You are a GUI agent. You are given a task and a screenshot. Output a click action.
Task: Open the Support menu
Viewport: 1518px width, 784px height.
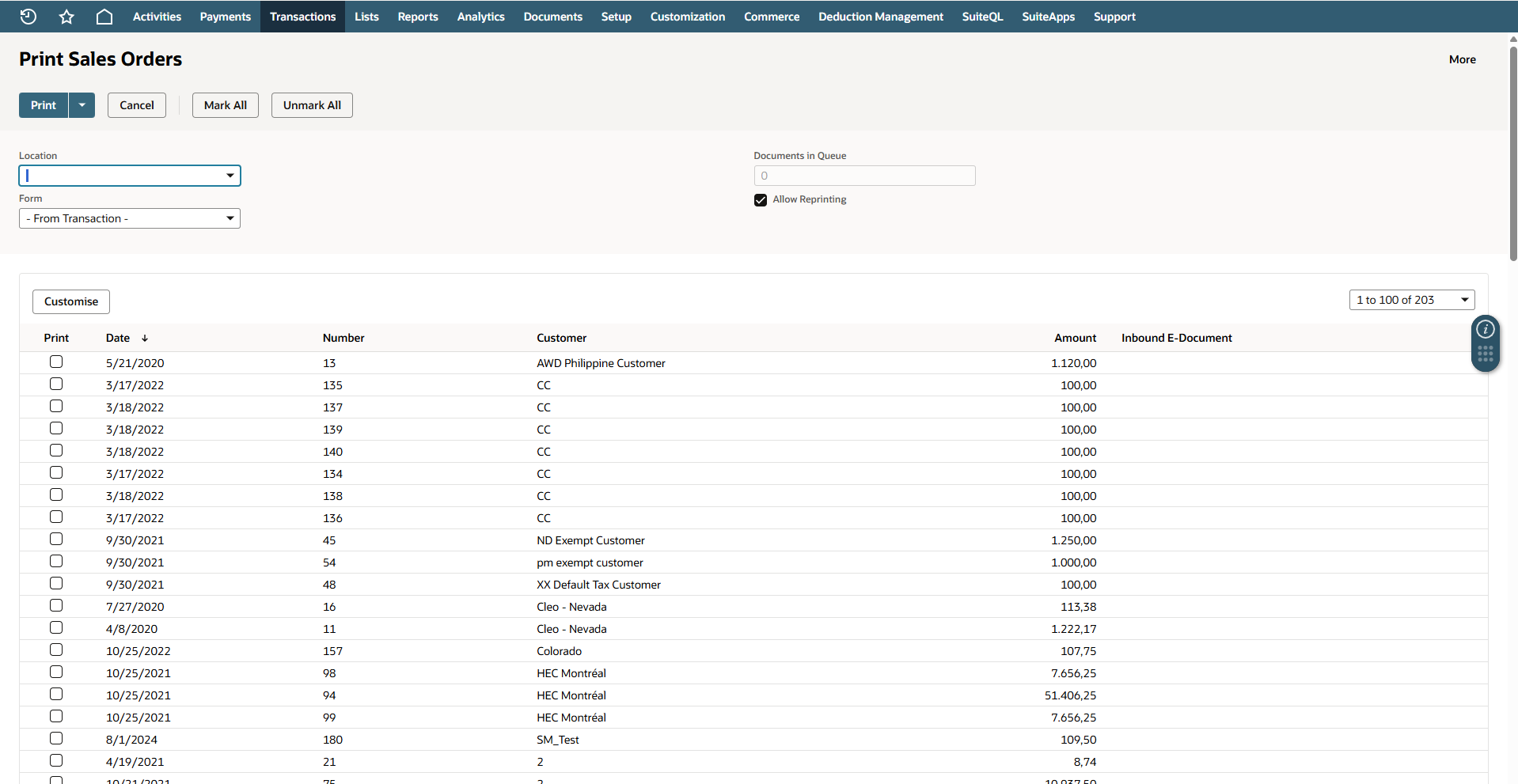coord(1114,17)
